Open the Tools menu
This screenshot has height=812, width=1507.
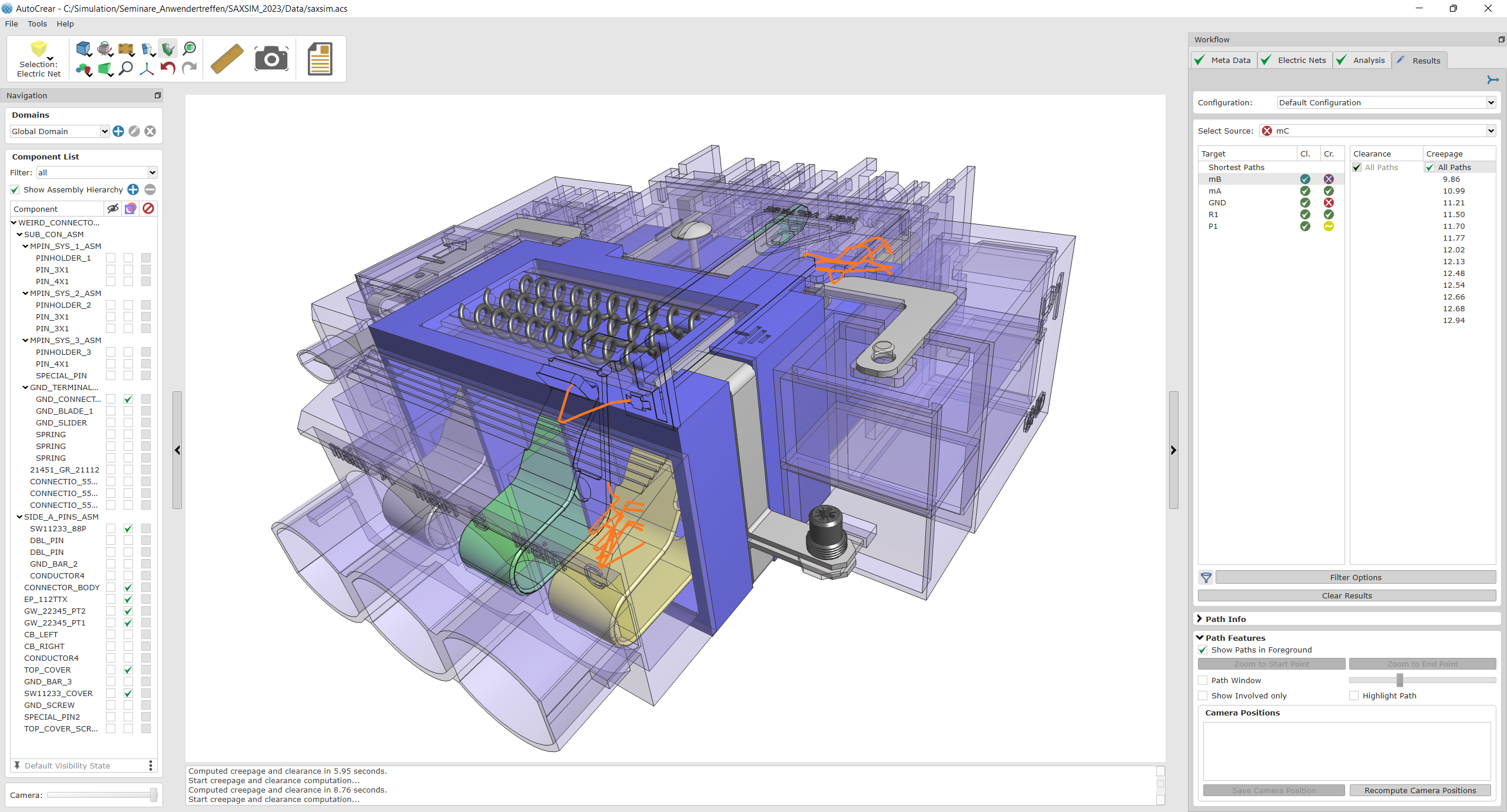pyautogui.click(x=37, y=24)
